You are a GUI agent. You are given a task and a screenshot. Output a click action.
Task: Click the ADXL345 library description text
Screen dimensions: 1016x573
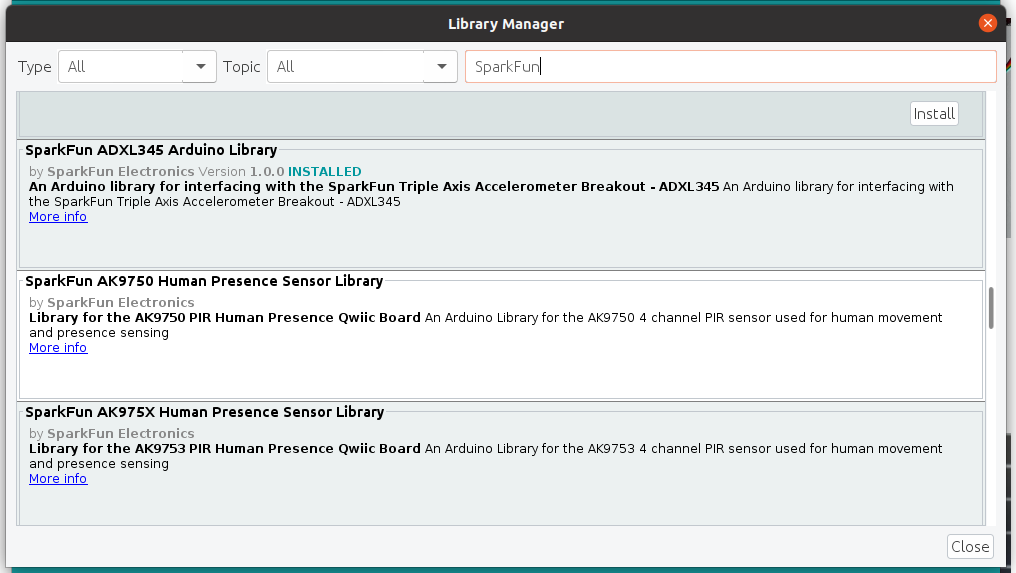491,194
